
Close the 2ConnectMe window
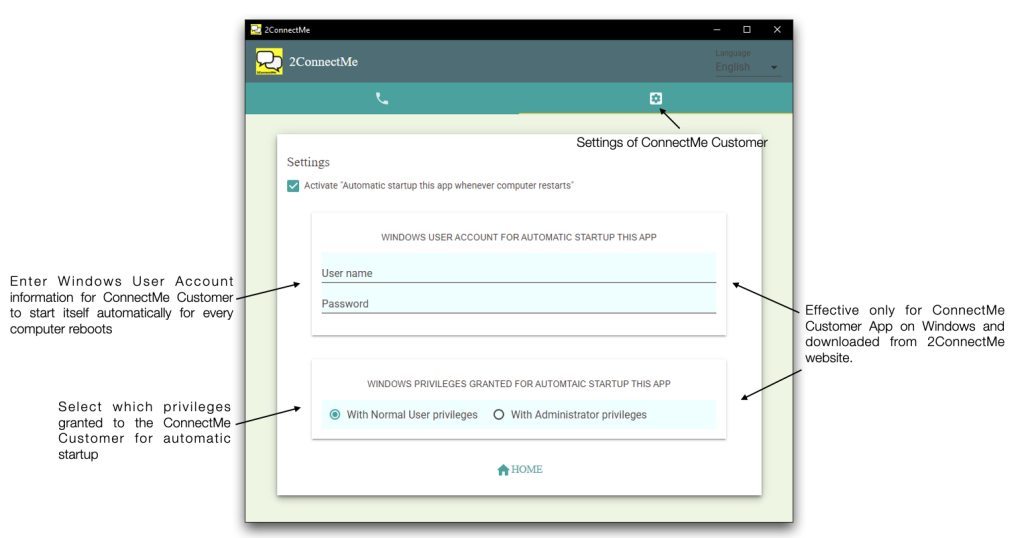(777, 29)
